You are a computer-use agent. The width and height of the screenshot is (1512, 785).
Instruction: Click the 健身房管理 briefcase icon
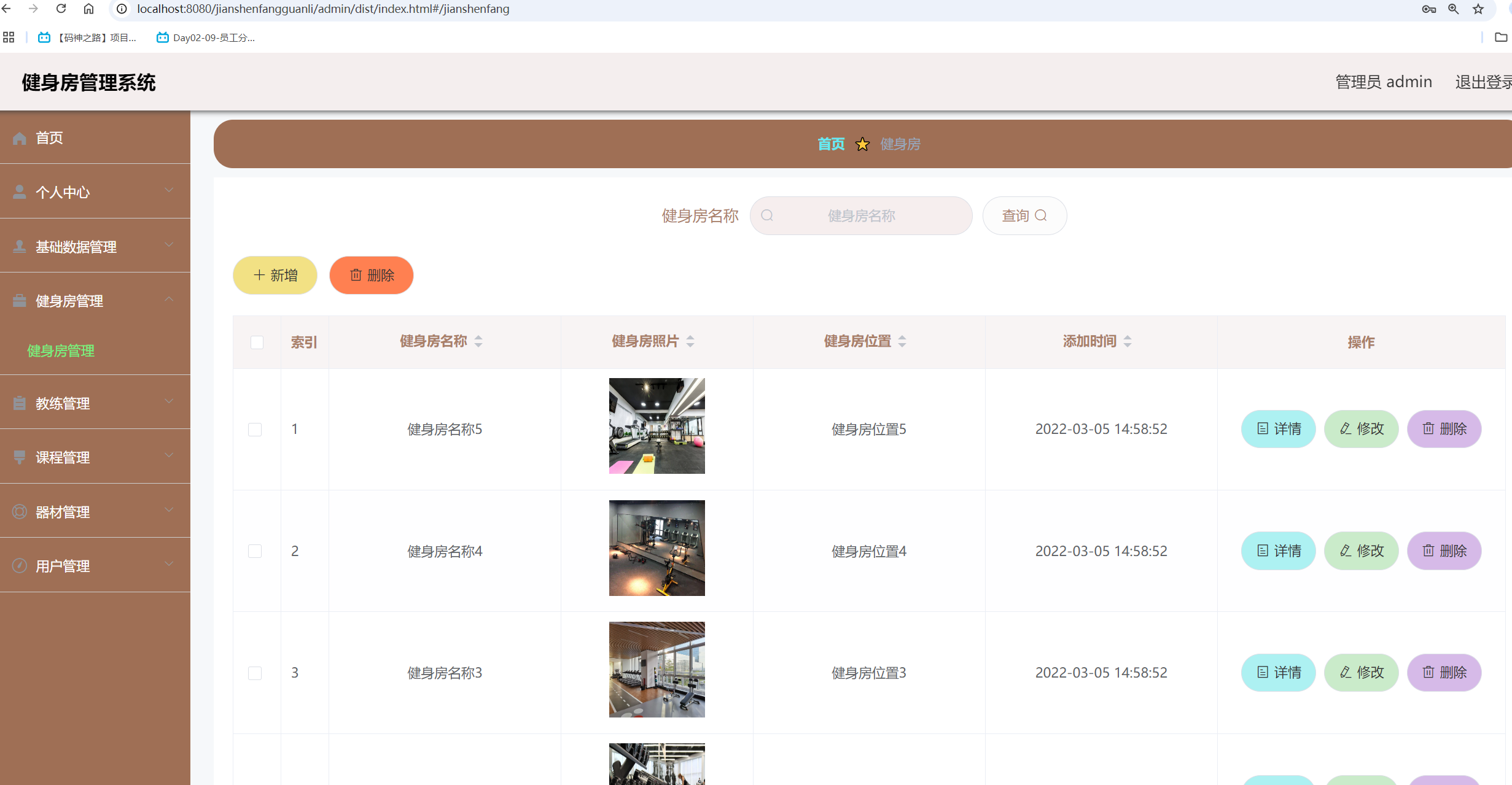click(x=19, y=300)
